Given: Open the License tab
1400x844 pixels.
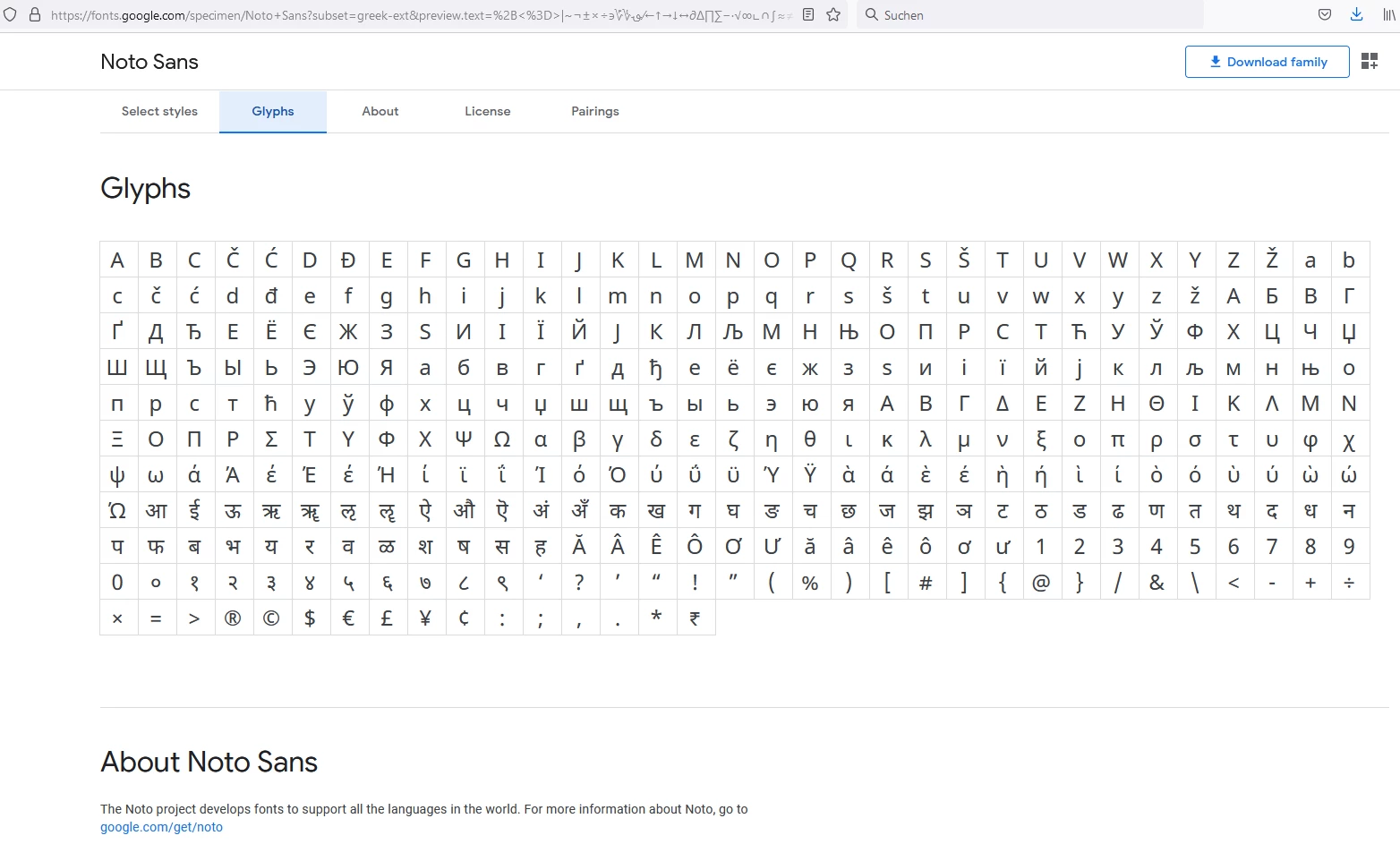Looking at the screenshot, I should point(488,111).
